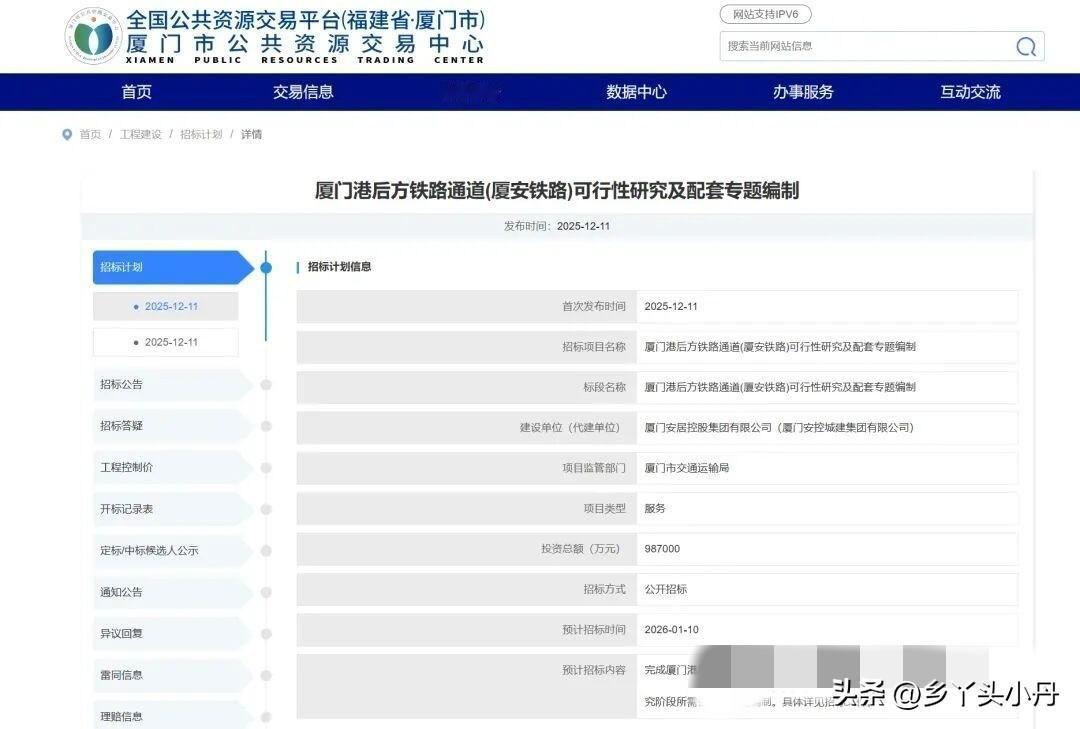Click the 项目类型 value 服务
This screenshot has width=1080, height=729.
(655, 509)
